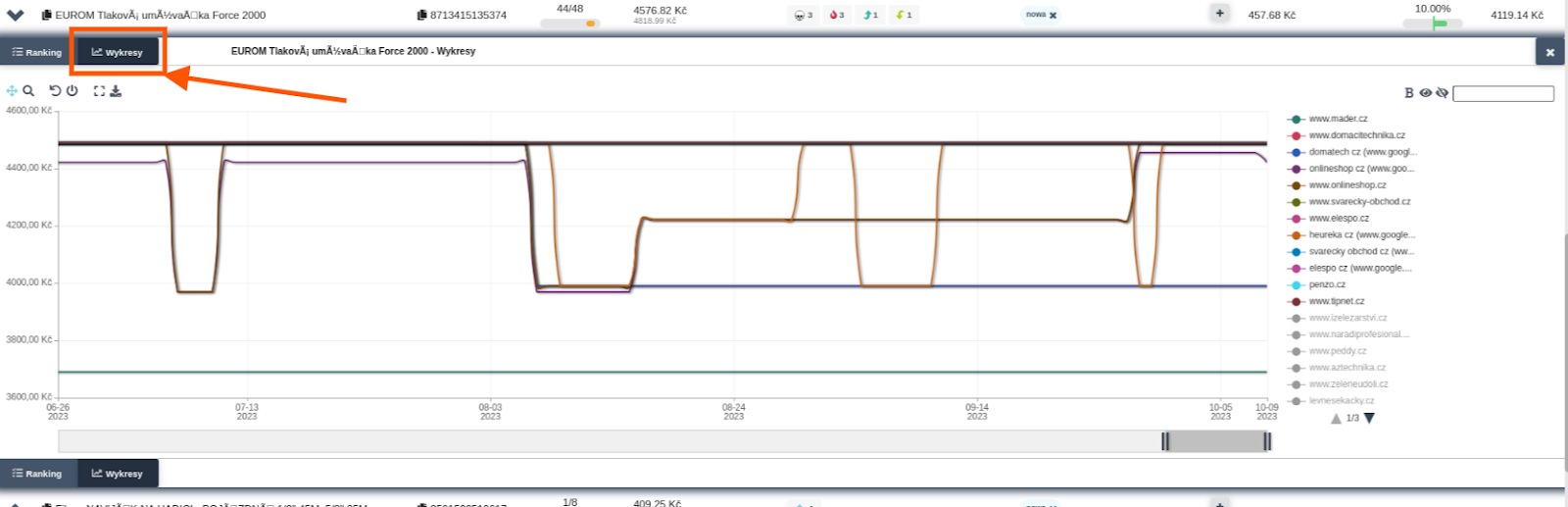This screenshot has width=1568, height=507.
Task: Reset chart with power icon
Action: point(72,90)
